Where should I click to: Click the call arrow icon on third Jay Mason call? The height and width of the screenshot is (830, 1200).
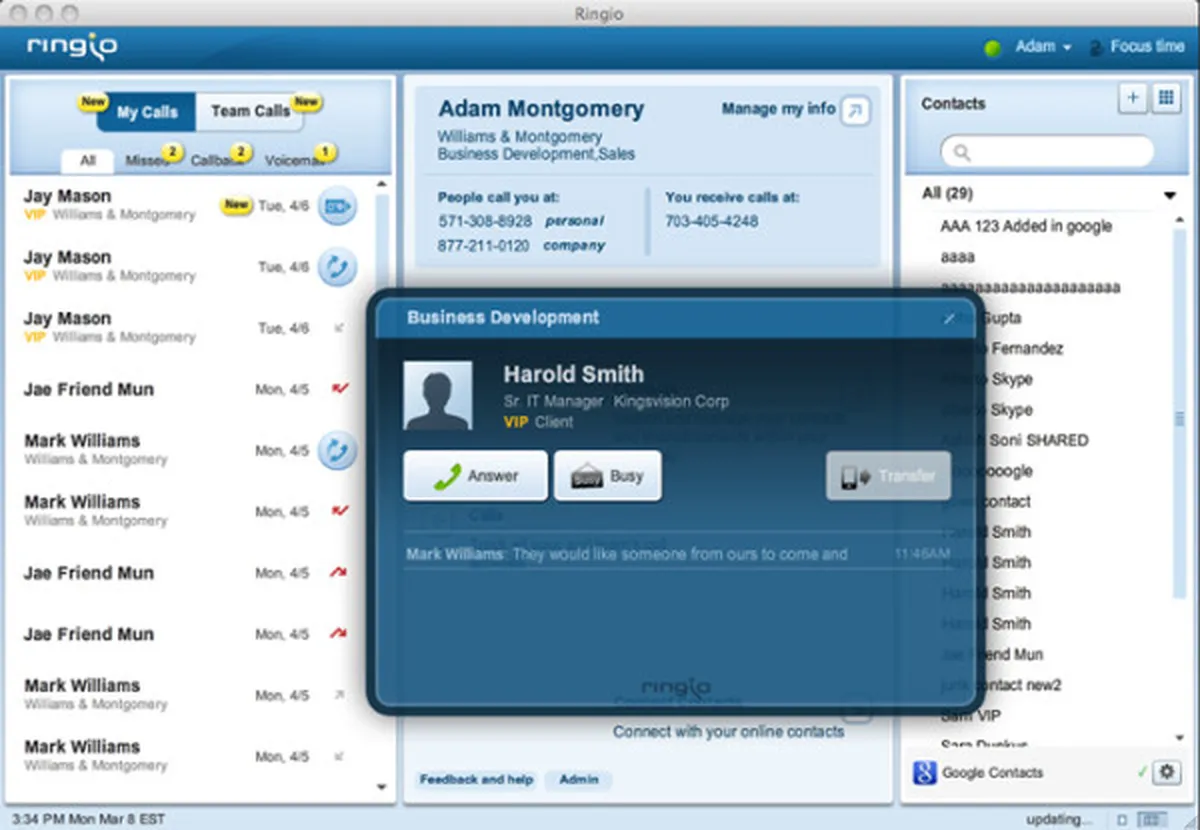click(339, 328)
